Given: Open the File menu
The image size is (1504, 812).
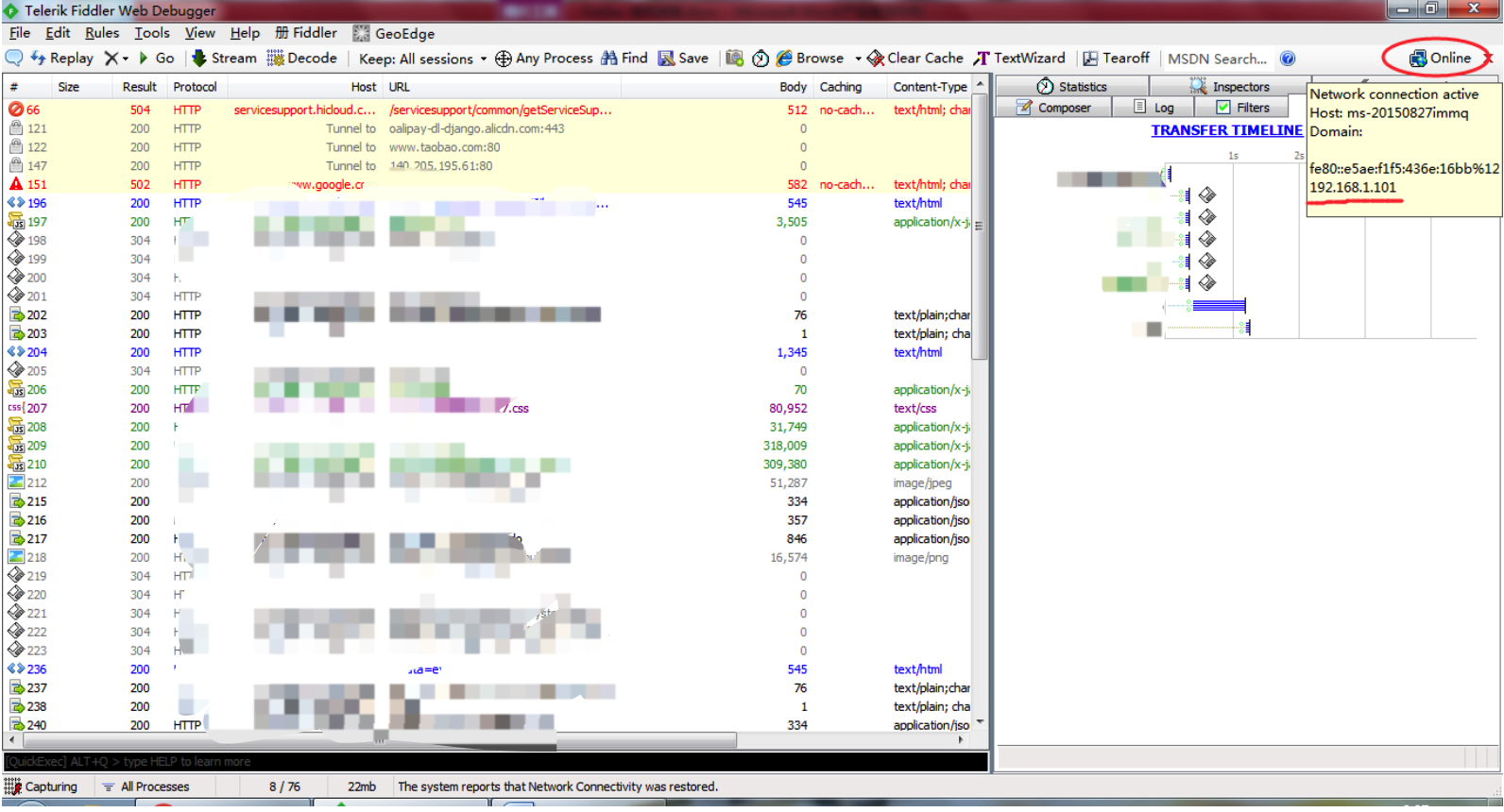Looking at the screenshot, I should (20, 33).
